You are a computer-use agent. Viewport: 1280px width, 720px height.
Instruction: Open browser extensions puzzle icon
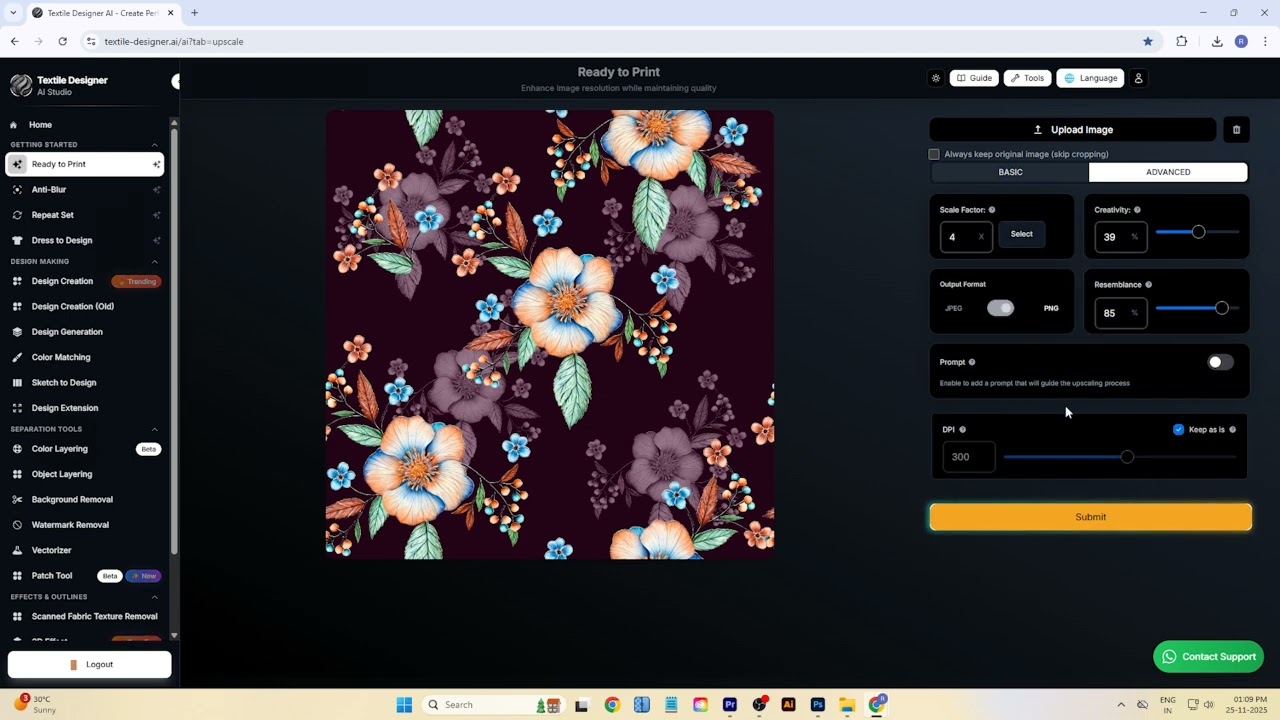(x=1182, y=41)
